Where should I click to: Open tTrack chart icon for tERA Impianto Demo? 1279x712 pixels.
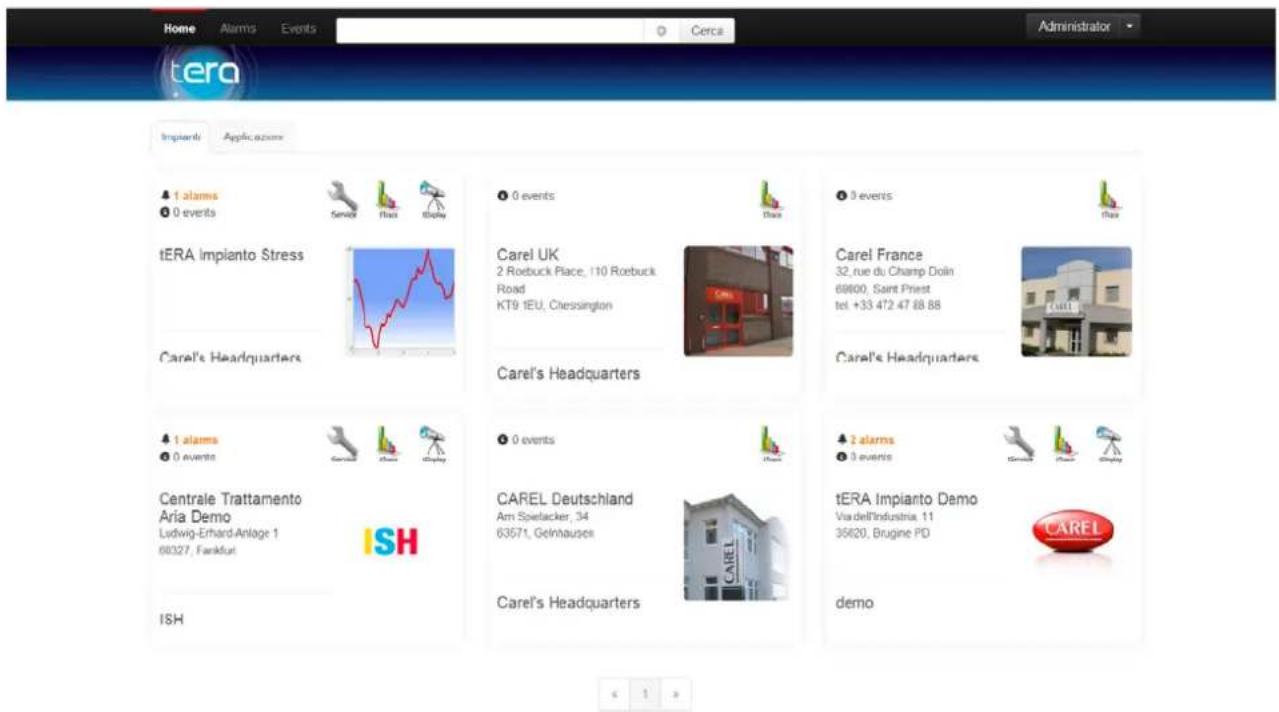coord(1065,443)
